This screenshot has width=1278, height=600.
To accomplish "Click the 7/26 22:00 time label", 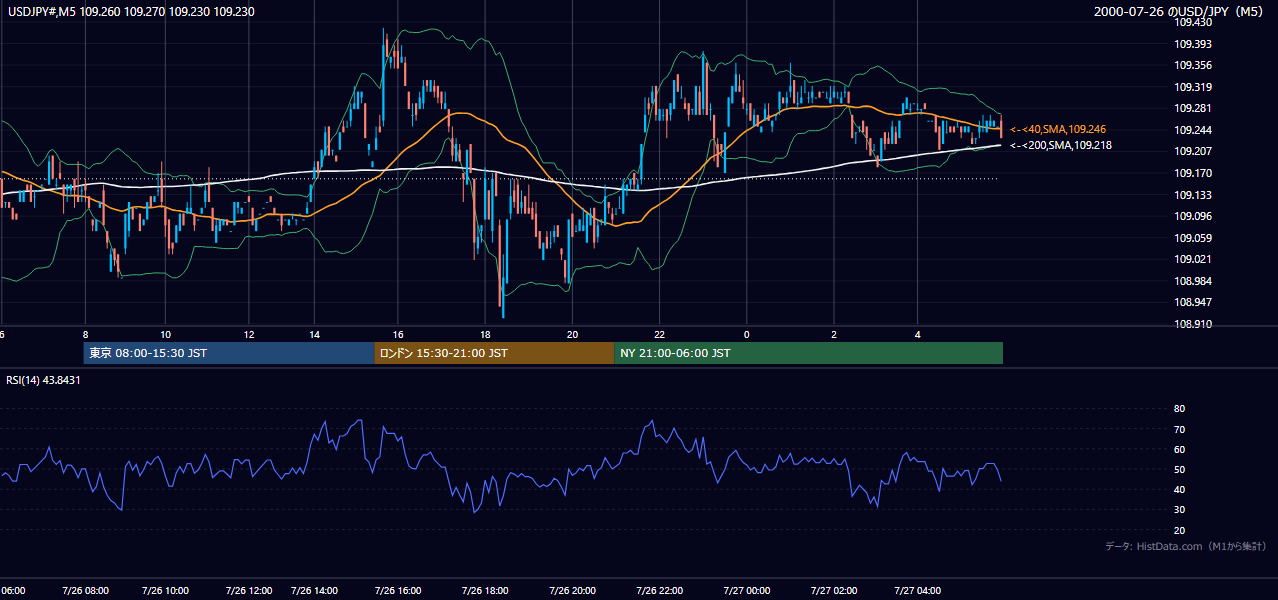I will click(x=660, y=591).
